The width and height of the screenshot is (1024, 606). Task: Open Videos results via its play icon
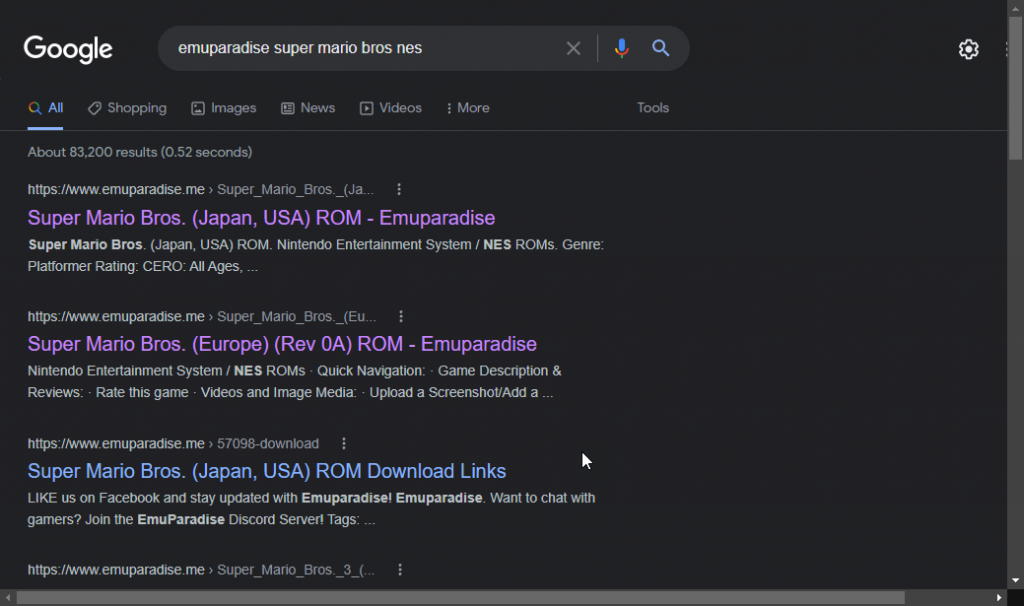click(366, 107)
